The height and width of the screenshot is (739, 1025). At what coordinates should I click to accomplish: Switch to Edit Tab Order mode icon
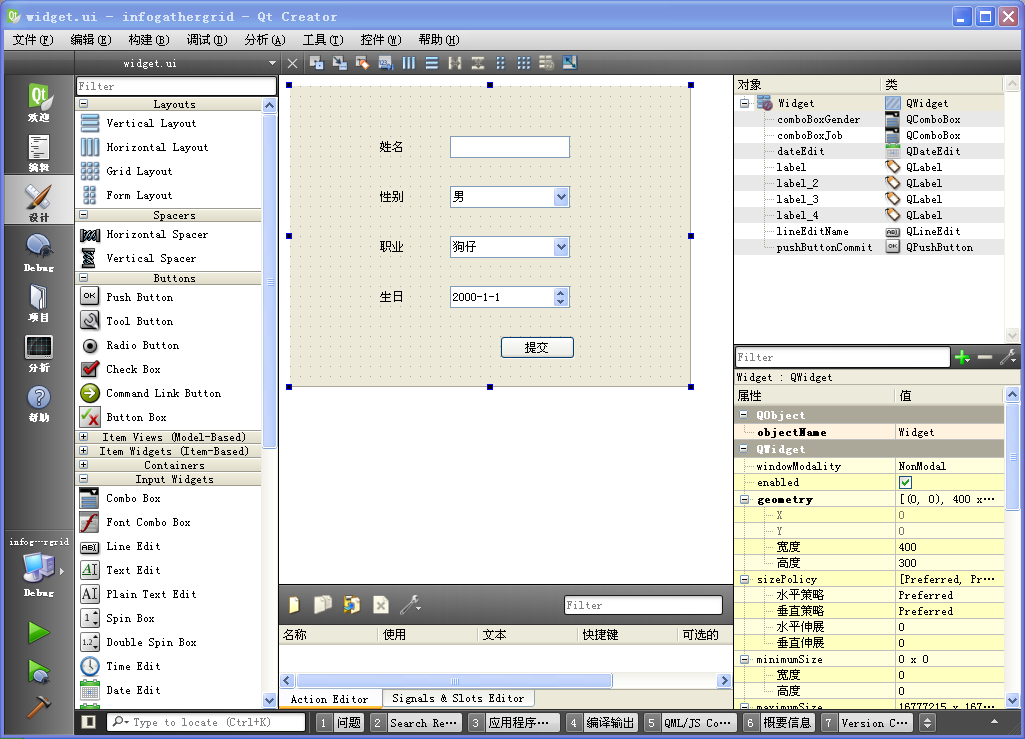pyautogui.click(x=386, y=63)
